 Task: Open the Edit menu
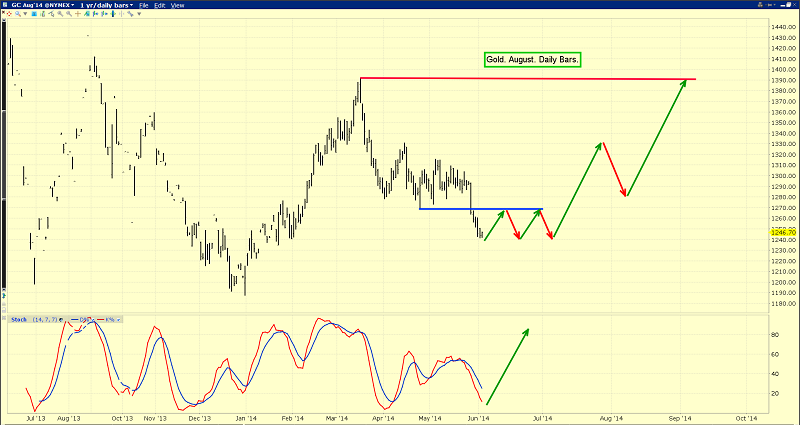pos(160,5)
